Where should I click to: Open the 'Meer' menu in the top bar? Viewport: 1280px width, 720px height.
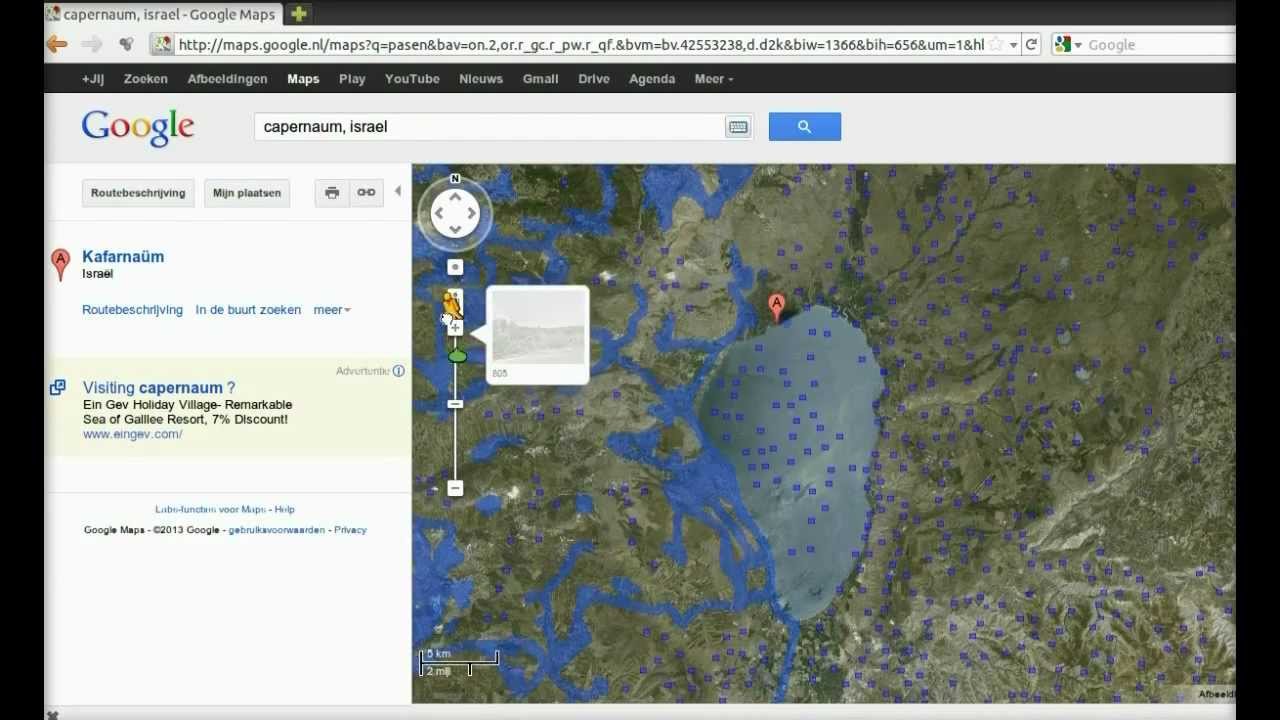(713, 79)
